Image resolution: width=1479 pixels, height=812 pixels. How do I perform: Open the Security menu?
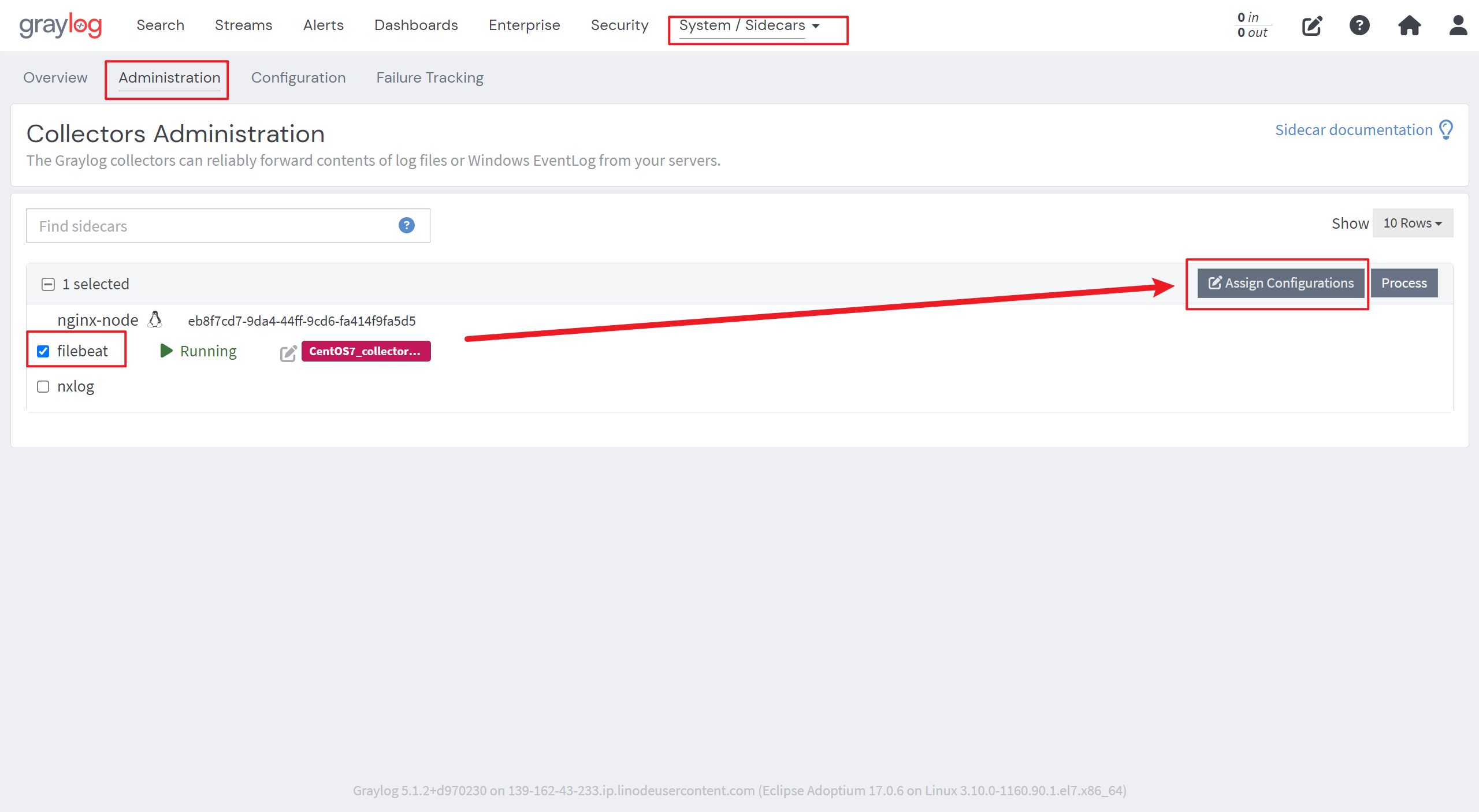coord(619,25)
